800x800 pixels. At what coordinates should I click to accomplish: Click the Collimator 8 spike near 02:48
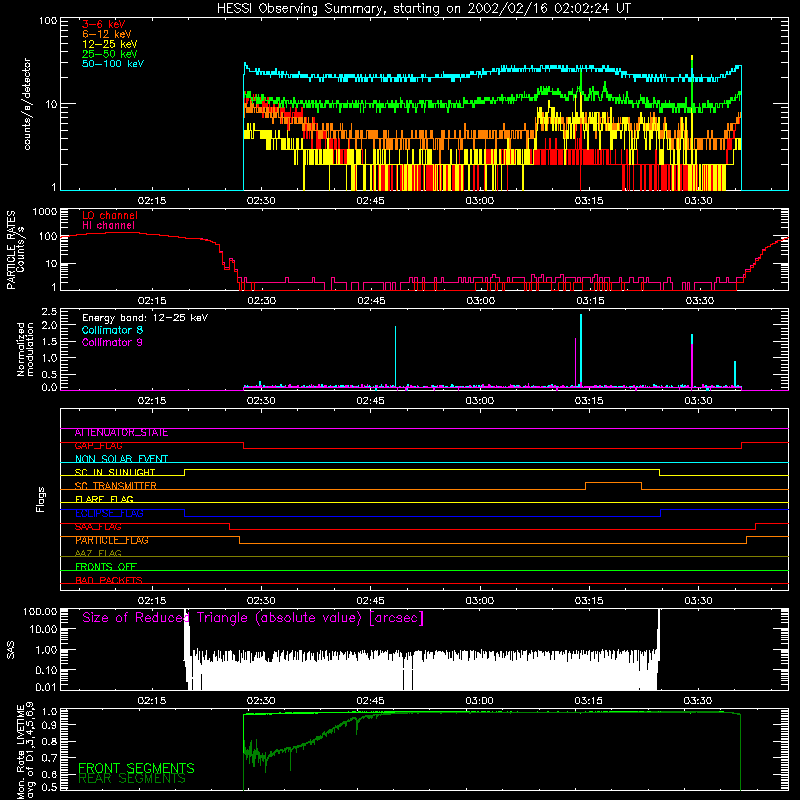[x=395, y=357]
